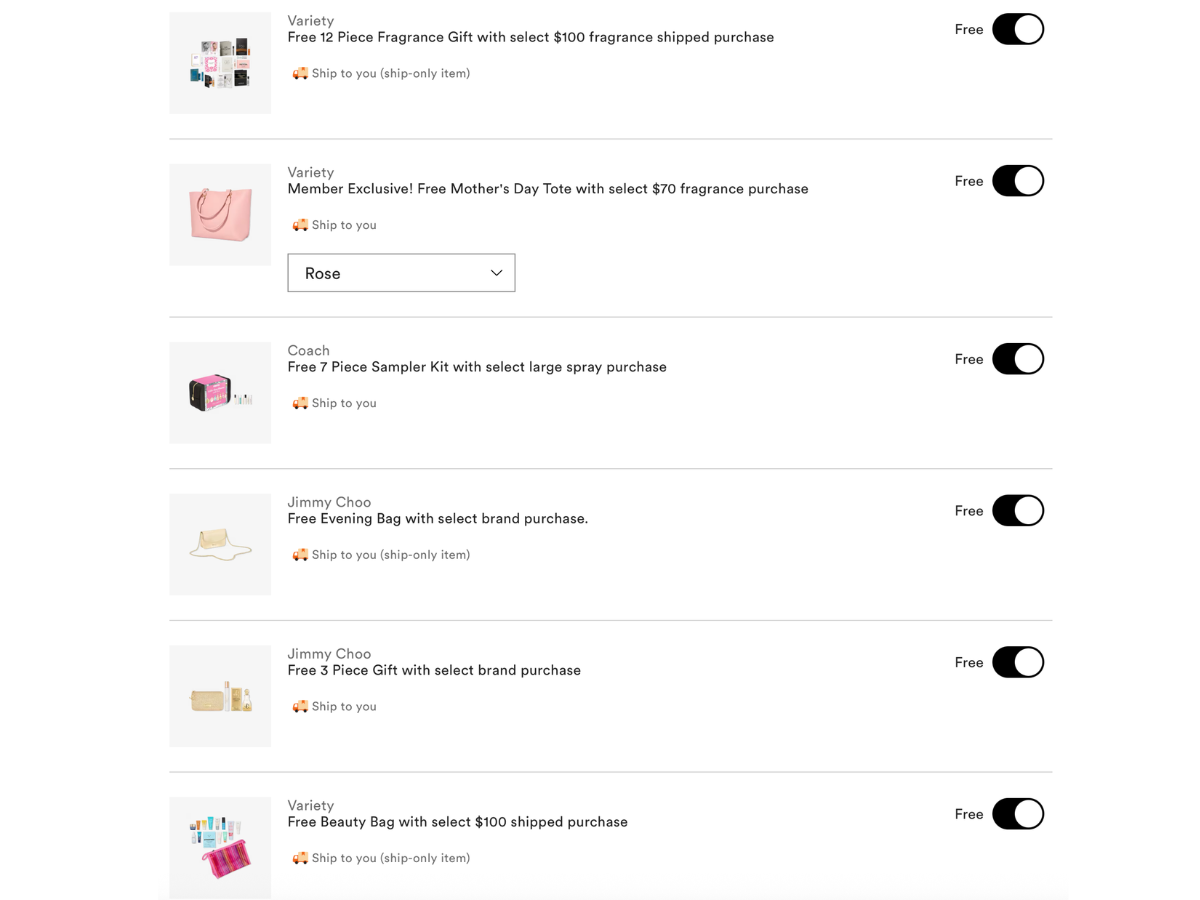Click the Jimmy Choo brand name link
Screen dimensions: 1200x900
(x=329, y=502)
